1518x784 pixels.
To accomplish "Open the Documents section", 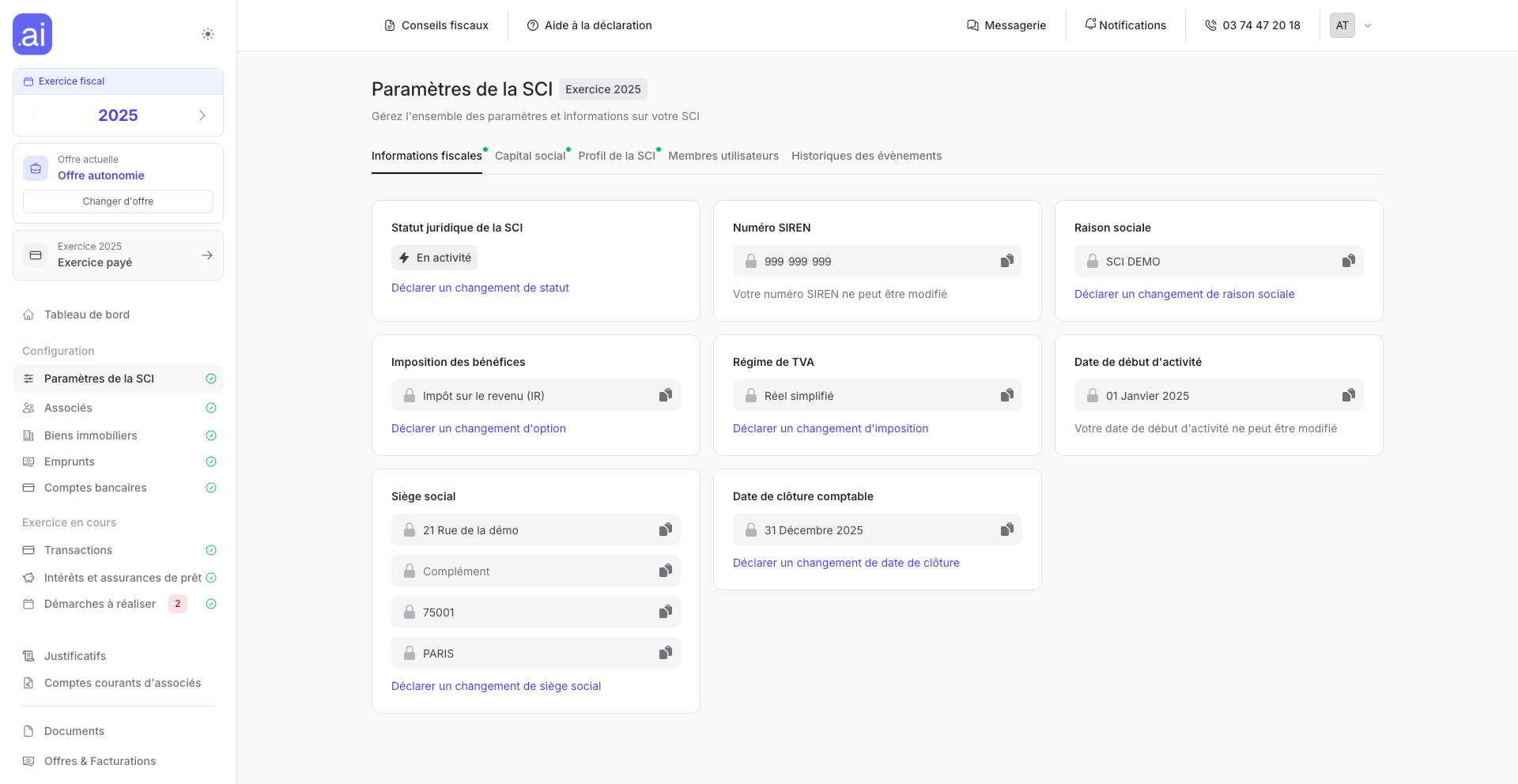I will point(74,731).
